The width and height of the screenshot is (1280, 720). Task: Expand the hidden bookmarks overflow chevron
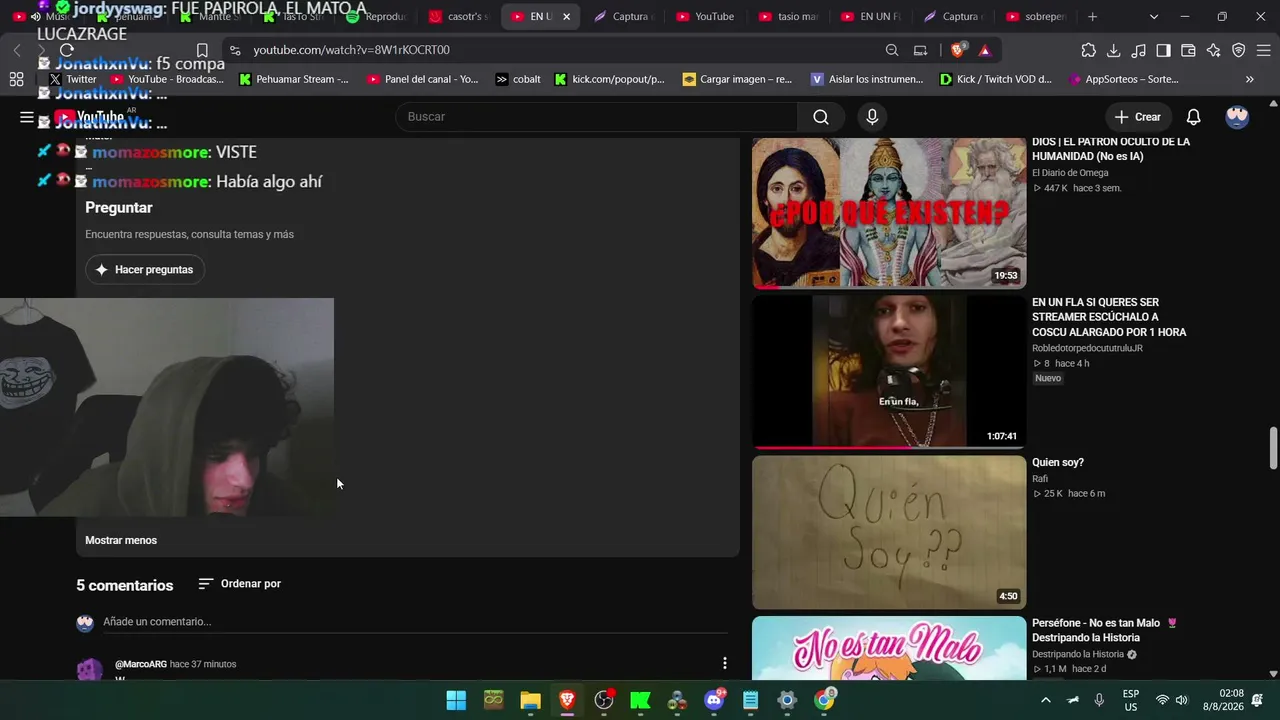[1250, 79]
